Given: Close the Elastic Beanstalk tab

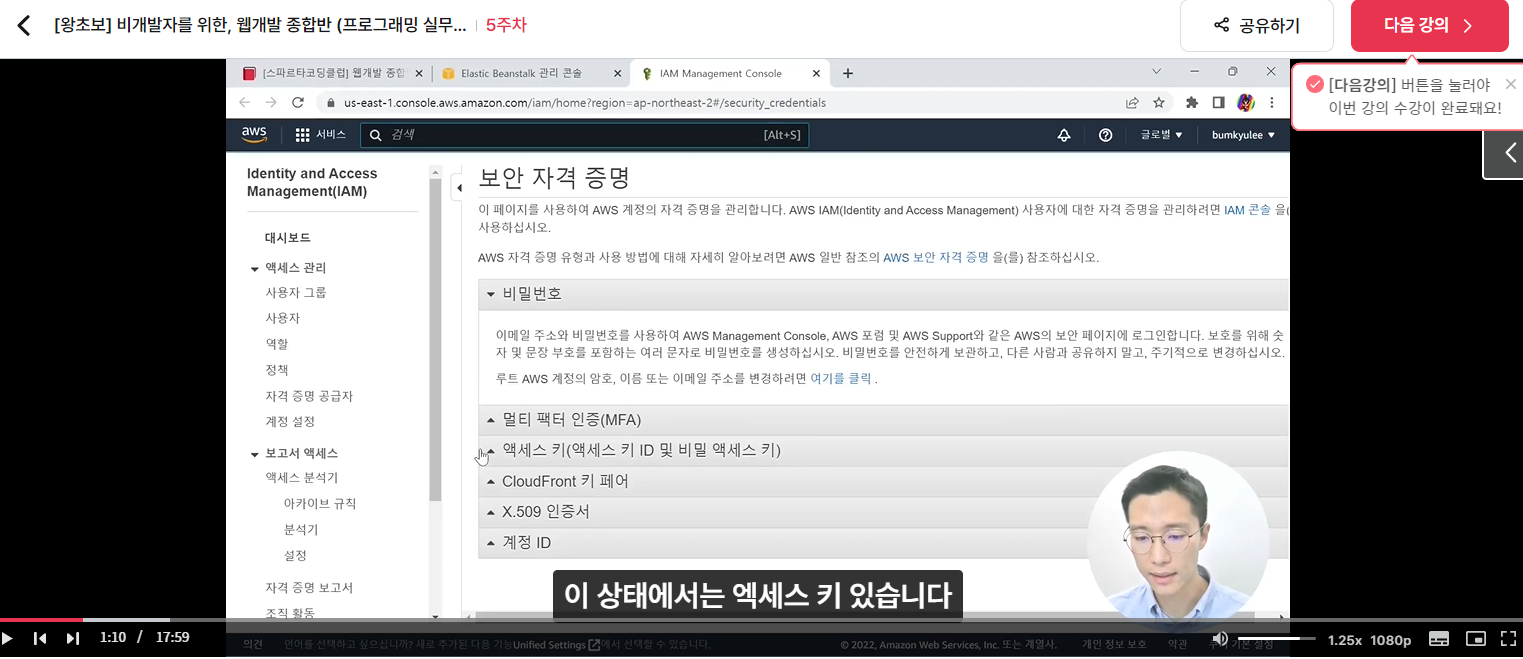Looking at the screenshot, I should pos(617,73).
